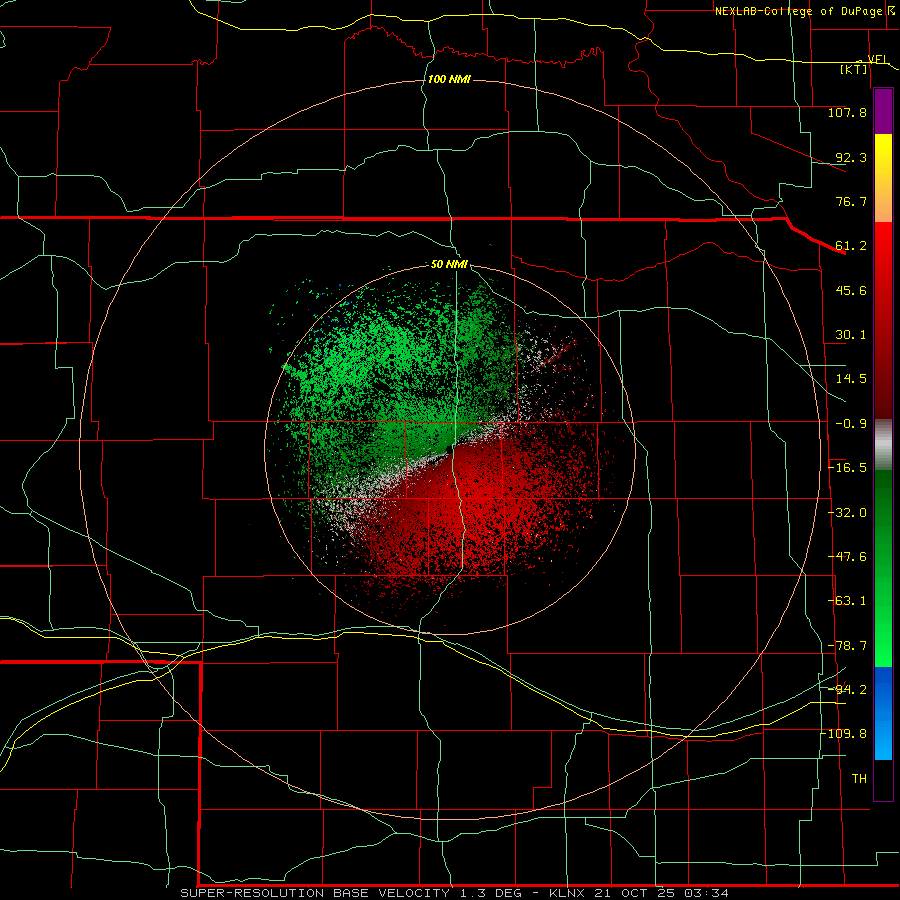Screen dimensions: 900x900
Task: Click the black radar site marker at center
Action: point(449,449)
